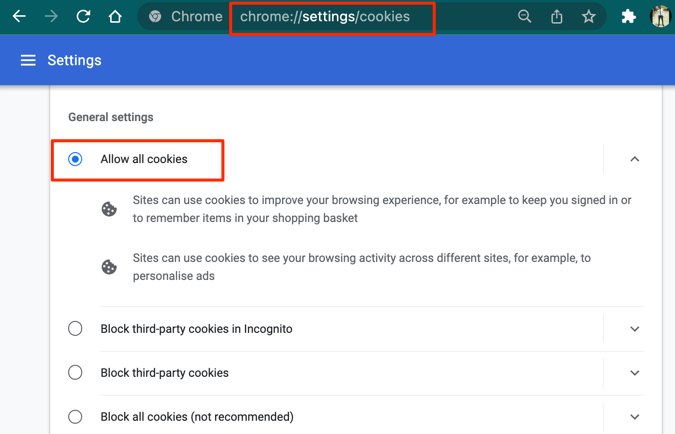Screen dimensions: 675x434
Task: Expand Block third-party cookies in Incognito details
Action: (634, 329)
